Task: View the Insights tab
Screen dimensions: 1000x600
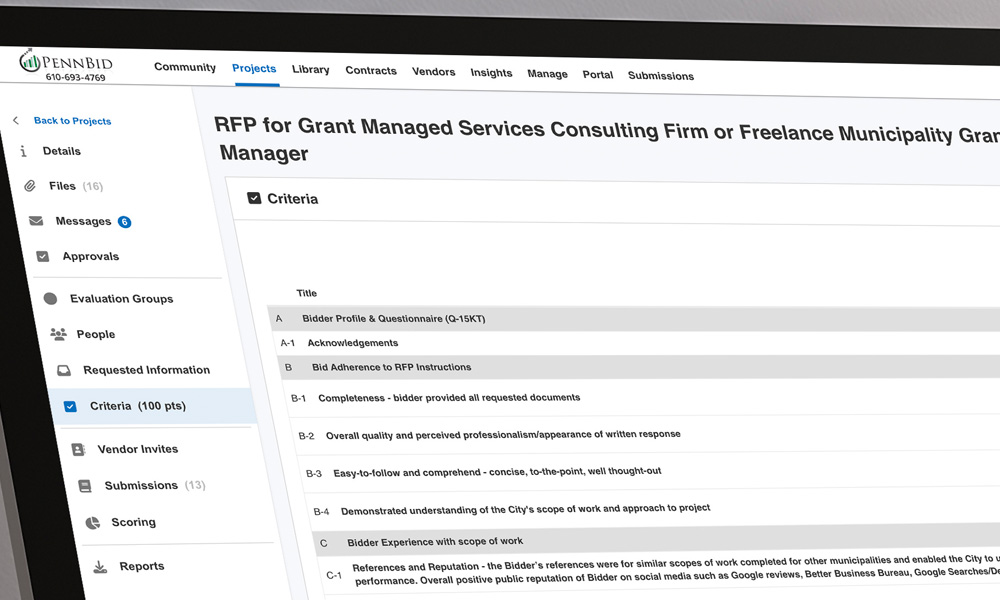Action: tap(491, 73)
